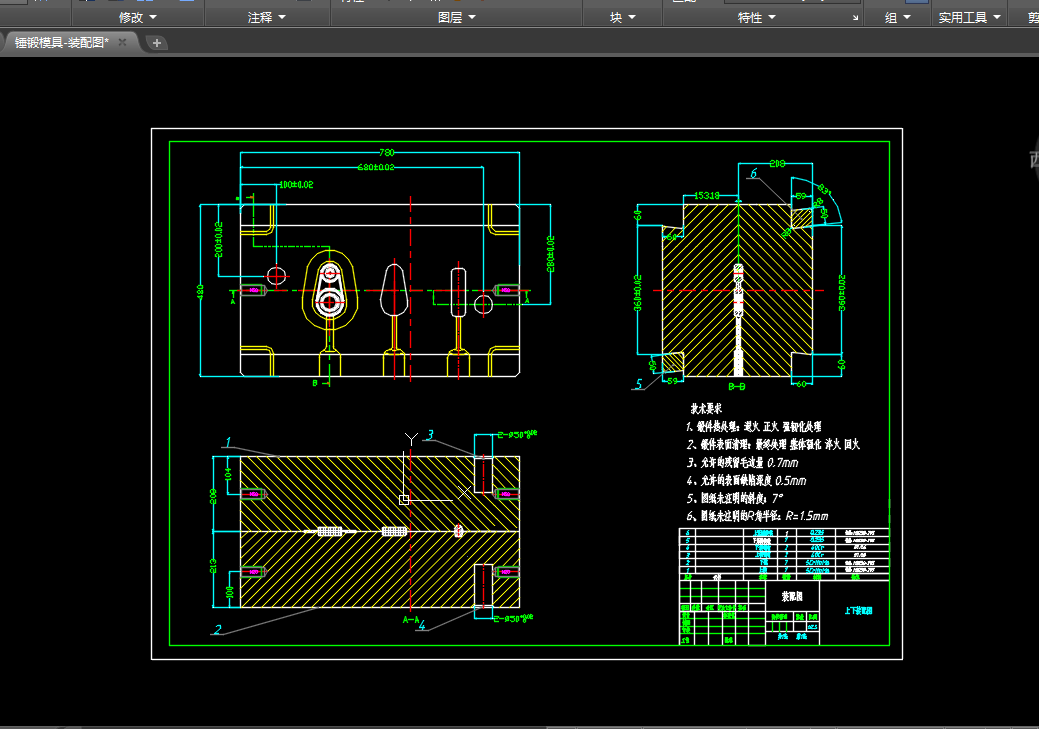Select part balloon number 4
Screen dimensions: 1039x729
[421, 625]
